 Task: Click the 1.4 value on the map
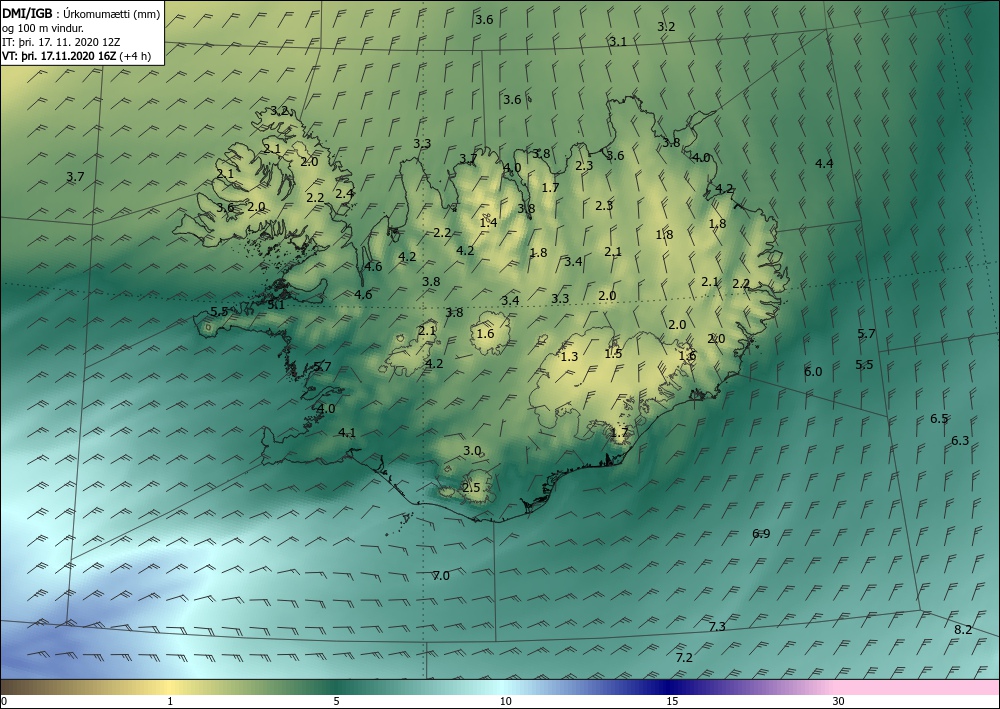(489, 223)
